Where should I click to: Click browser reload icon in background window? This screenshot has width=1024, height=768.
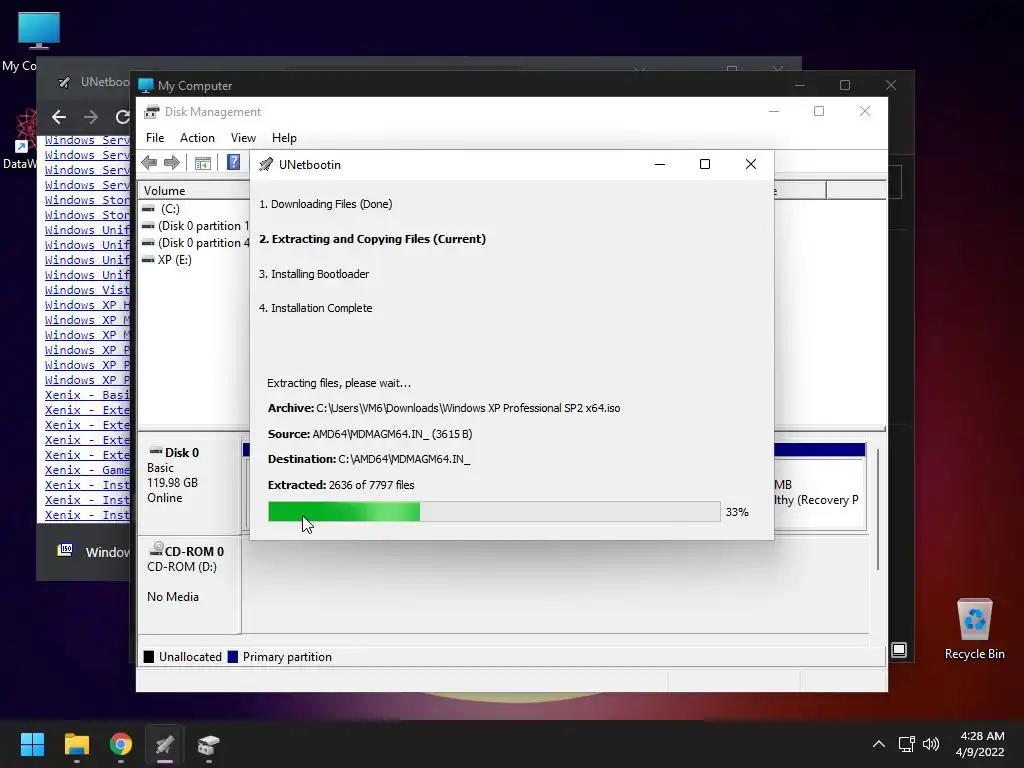click(x=122, y=117)
